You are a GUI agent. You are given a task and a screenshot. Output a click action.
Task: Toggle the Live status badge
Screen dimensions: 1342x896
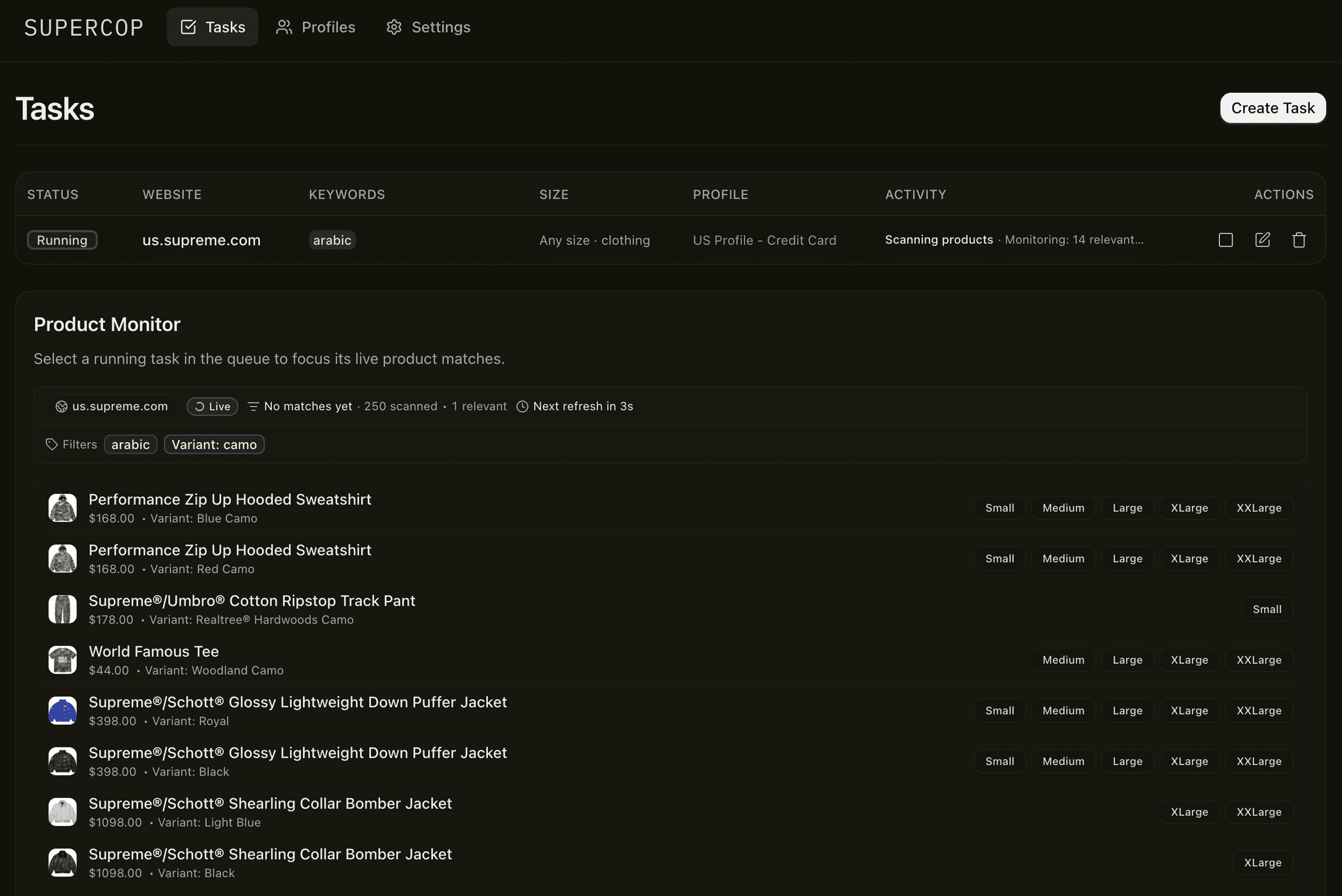pos(212,406)
